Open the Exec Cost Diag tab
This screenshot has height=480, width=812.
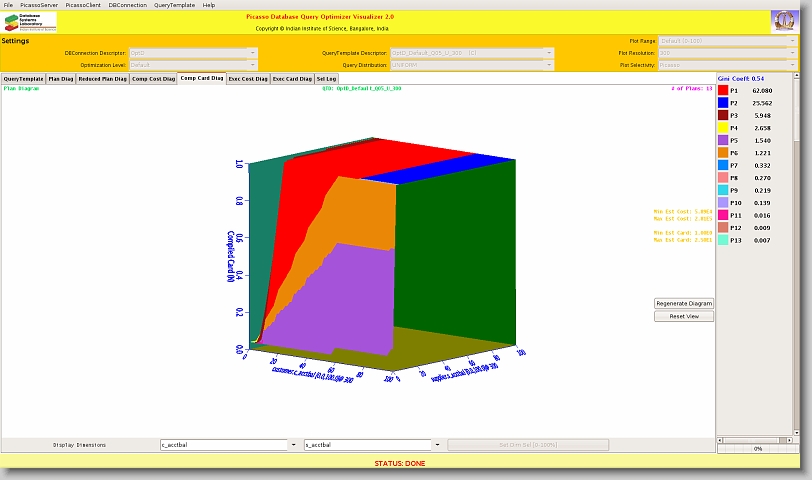click(x=247, y=78)
